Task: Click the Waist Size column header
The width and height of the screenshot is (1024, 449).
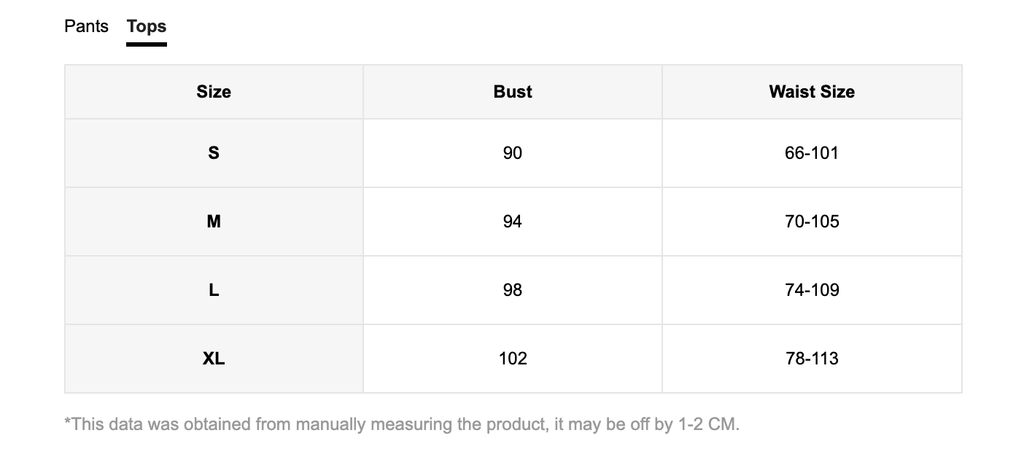Action: tap(811, 92)
